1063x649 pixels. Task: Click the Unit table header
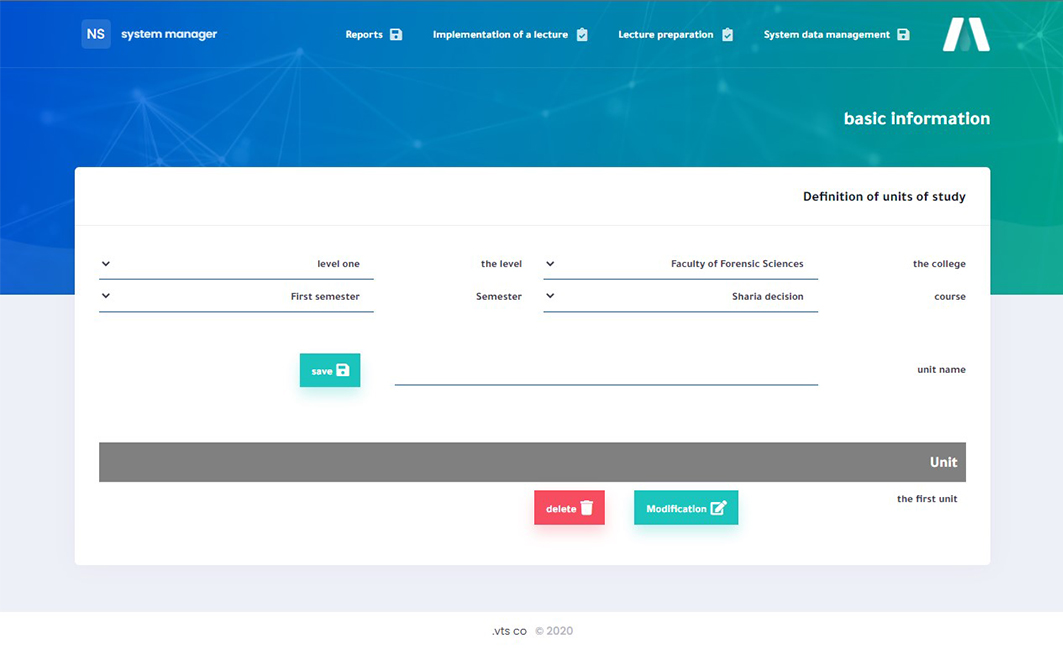point(532,463)
